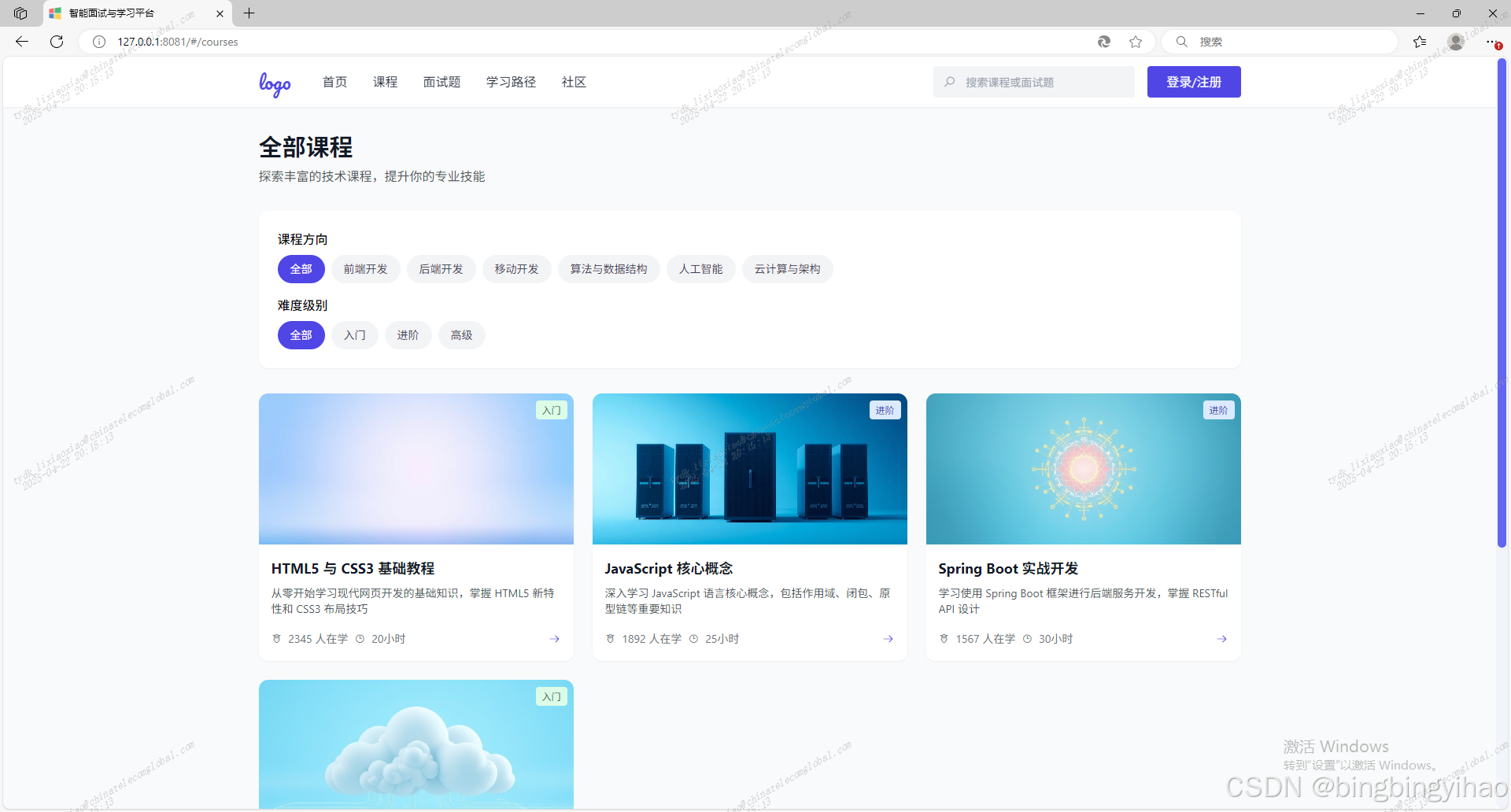Open 学习路径 navigation item
The width and height of the screenshot is (1511, 812).
511,82
